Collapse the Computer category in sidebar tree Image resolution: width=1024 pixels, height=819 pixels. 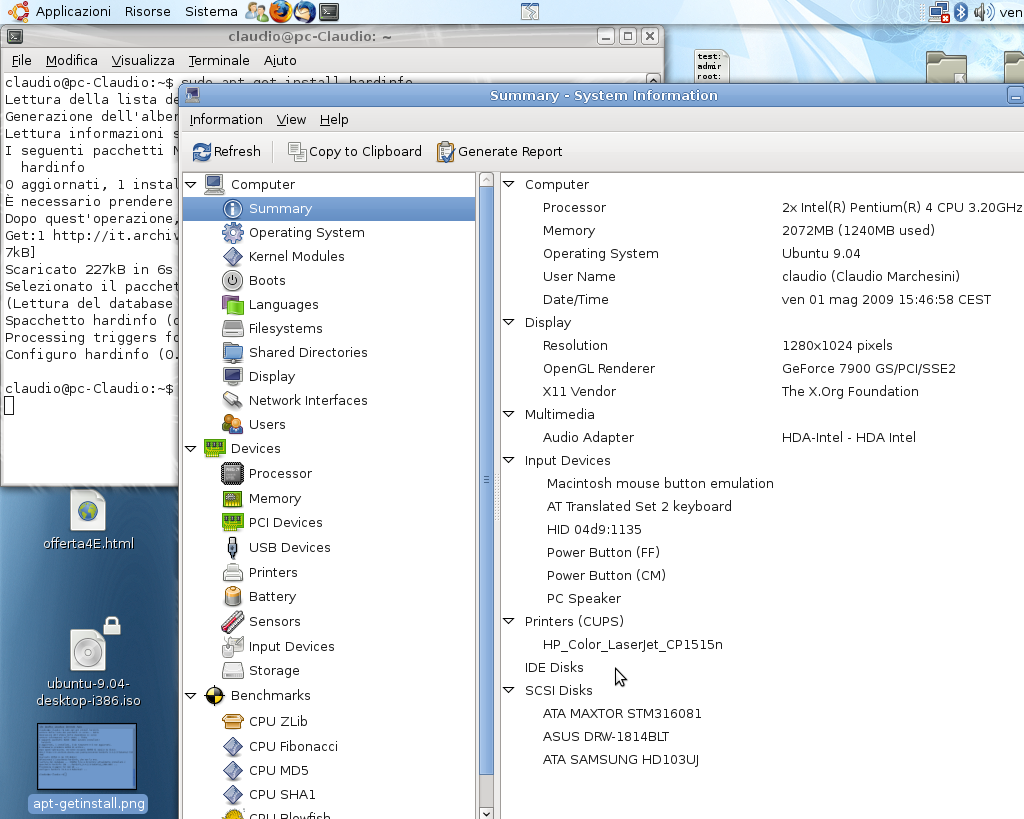(x=191, y=185)
